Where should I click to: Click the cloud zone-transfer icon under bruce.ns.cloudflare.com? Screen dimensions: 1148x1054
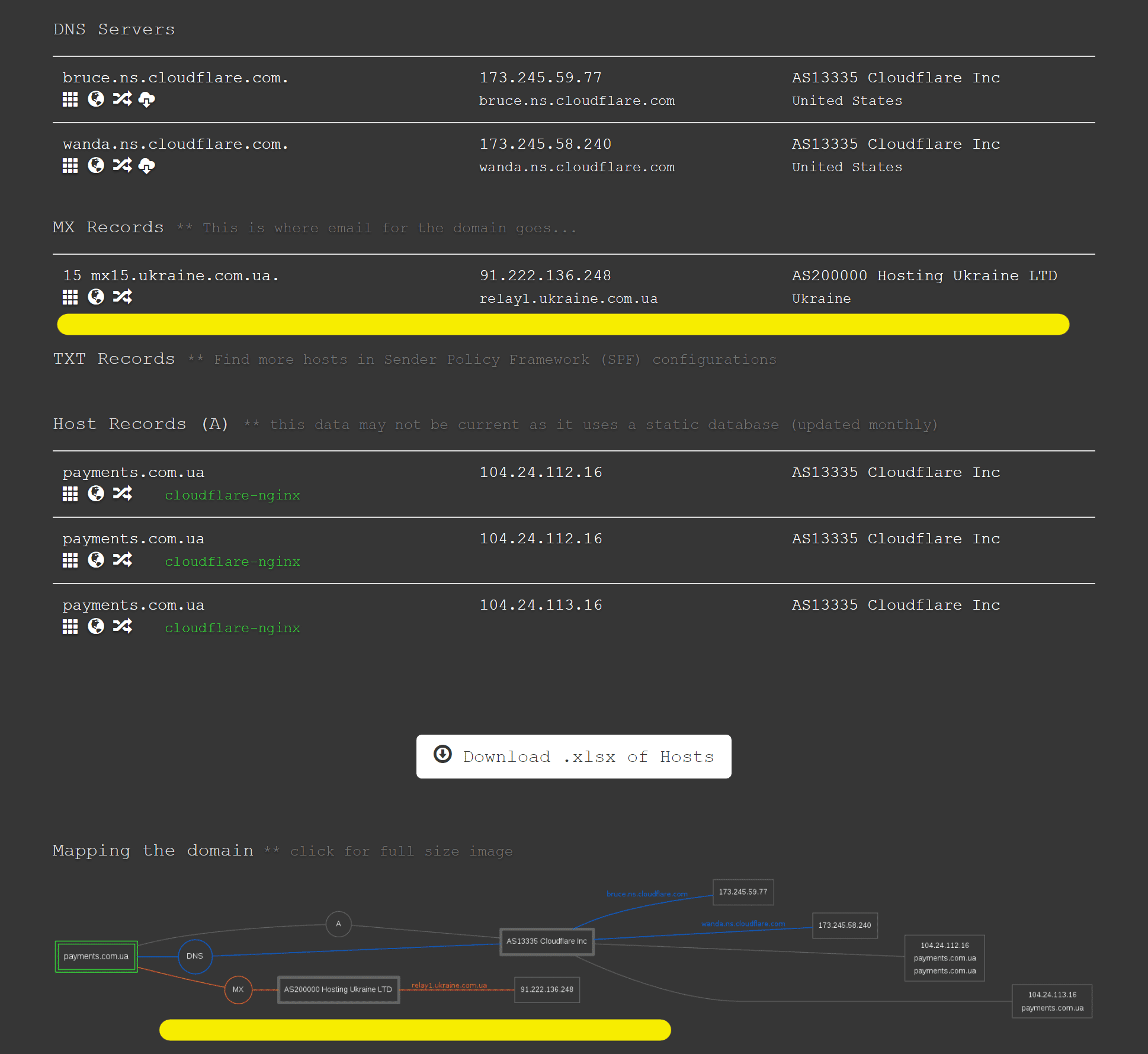tap(146, 100)
